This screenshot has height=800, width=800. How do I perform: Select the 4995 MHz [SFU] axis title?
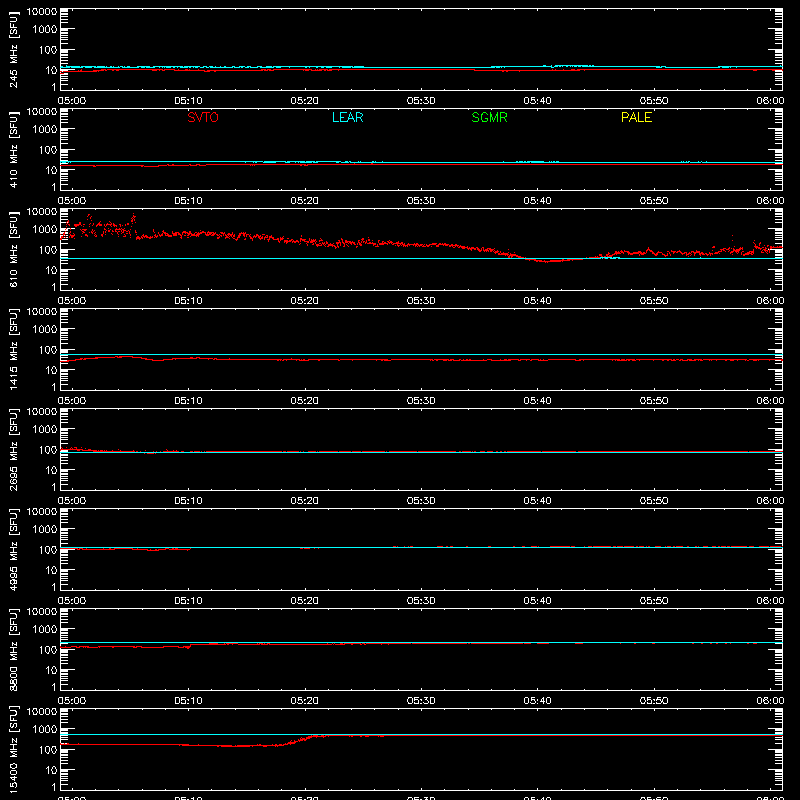click(13, 549)
